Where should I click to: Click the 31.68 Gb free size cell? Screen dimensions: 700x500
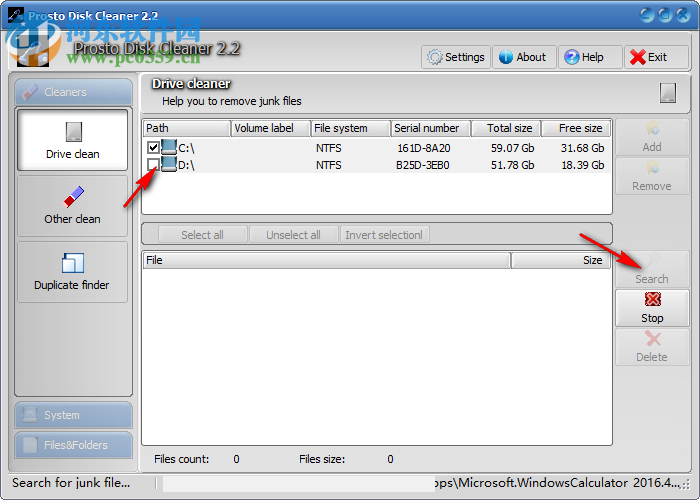pos(583,148)
